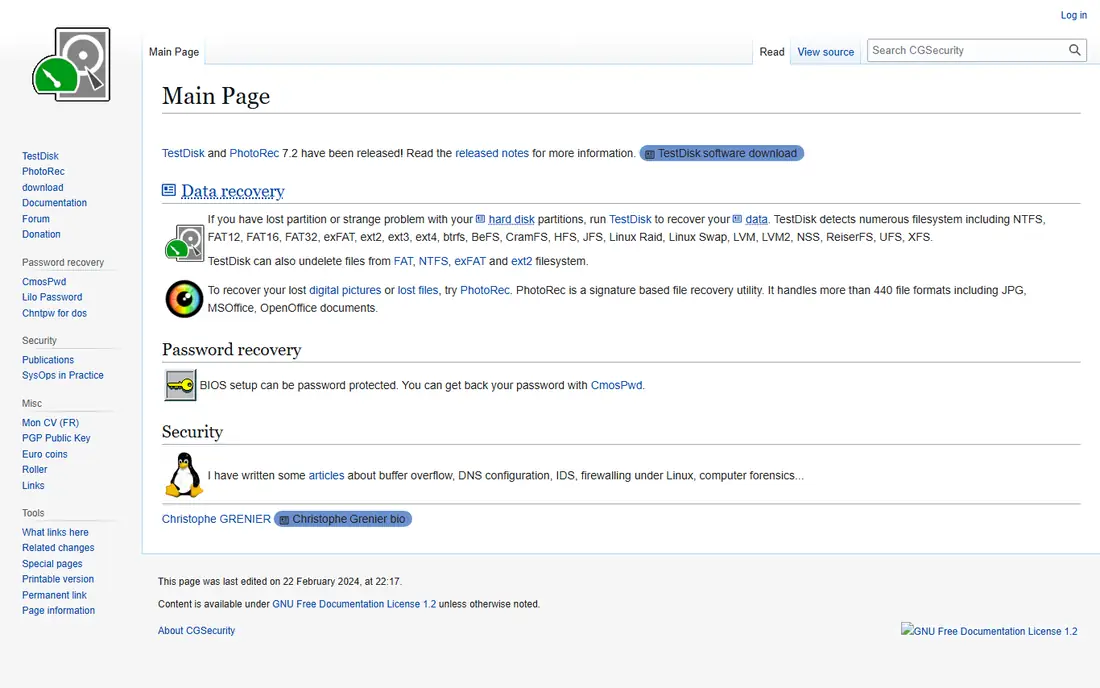
Task: Click the CGSecurity site logo
Action: [72, 65]
